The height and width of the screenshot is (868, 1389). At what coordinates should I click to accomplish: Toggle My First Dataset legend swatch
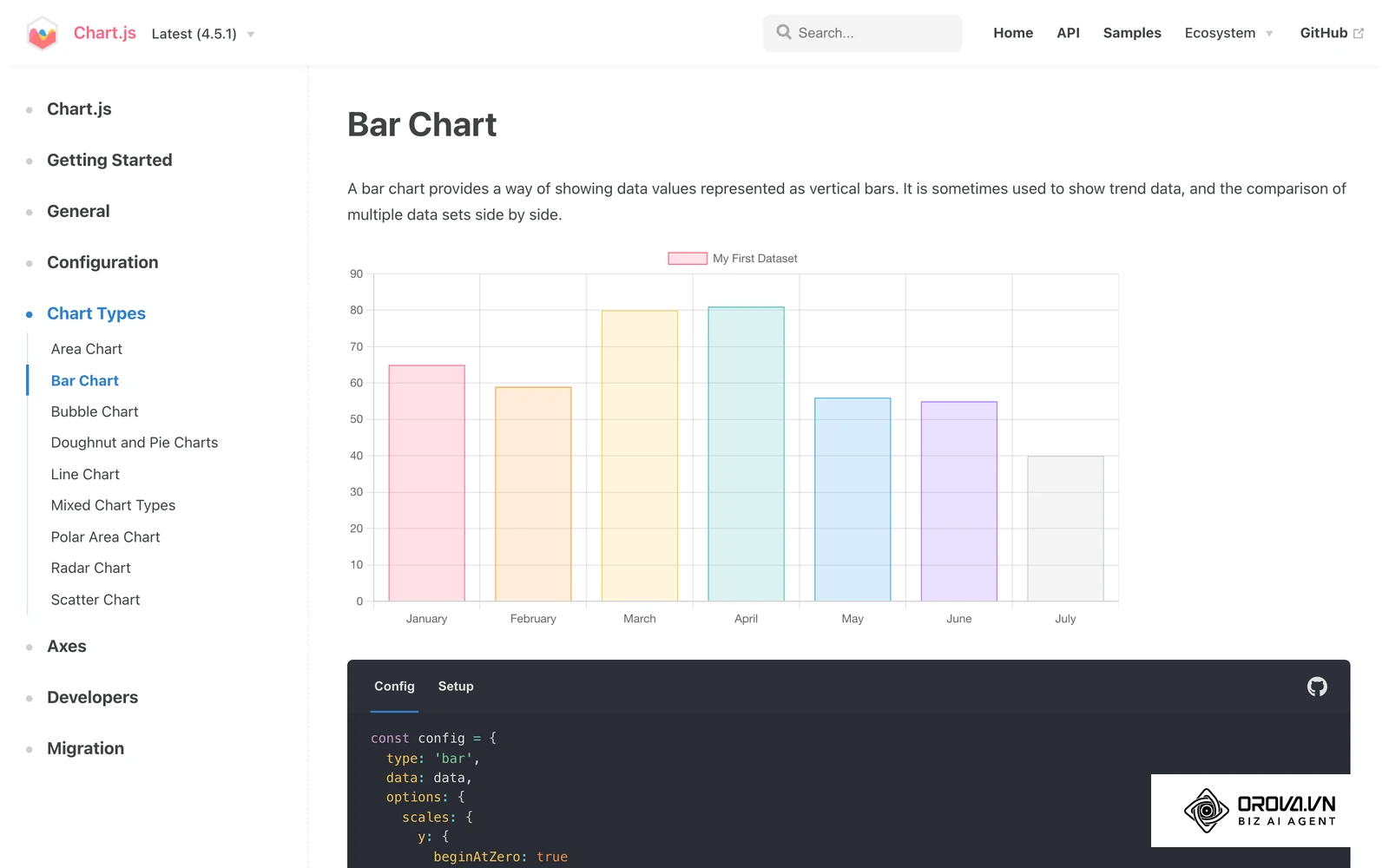tap(688, 259)
